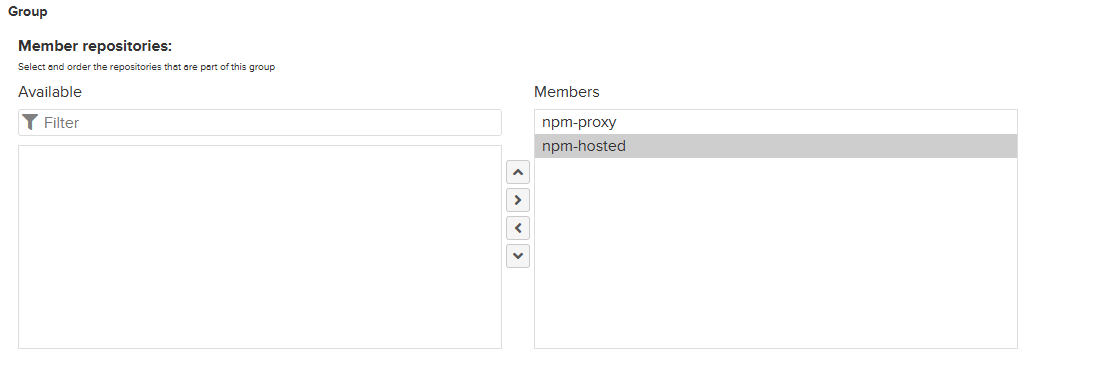Click the npm-hosted row's gray highlighted area
Viewport: 1100px width, 368px height.
(821, 146)
